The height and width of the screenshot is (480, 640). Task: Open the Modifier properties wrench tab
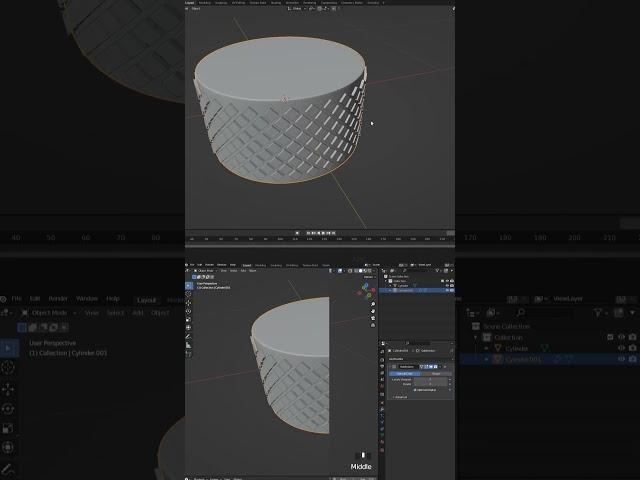382,409
